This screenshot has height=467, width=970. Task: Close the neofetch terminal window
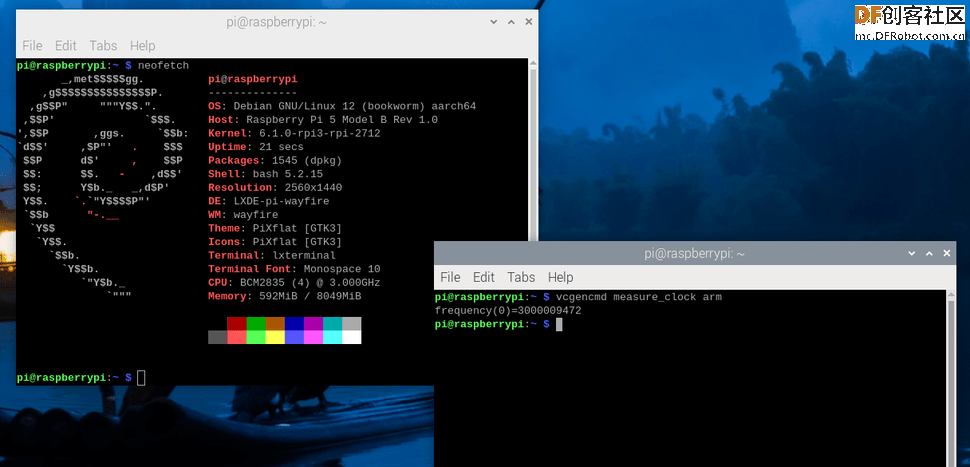tap(528, 22)
